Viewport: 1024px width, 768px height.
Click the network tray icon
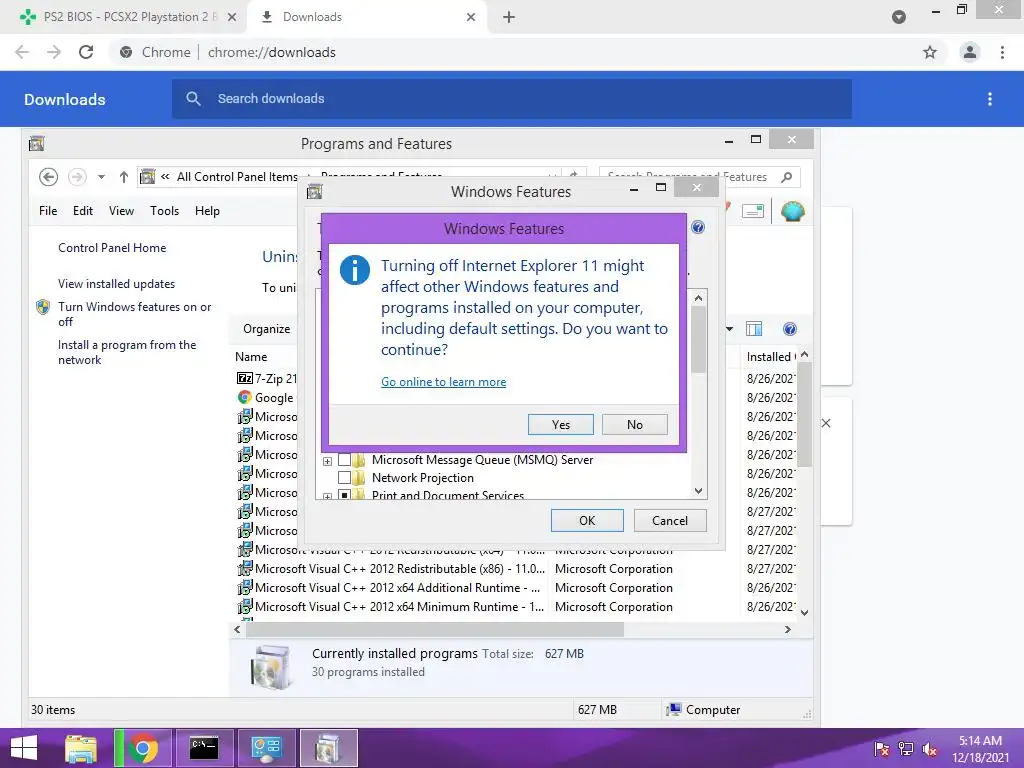[x=906, y=749]
